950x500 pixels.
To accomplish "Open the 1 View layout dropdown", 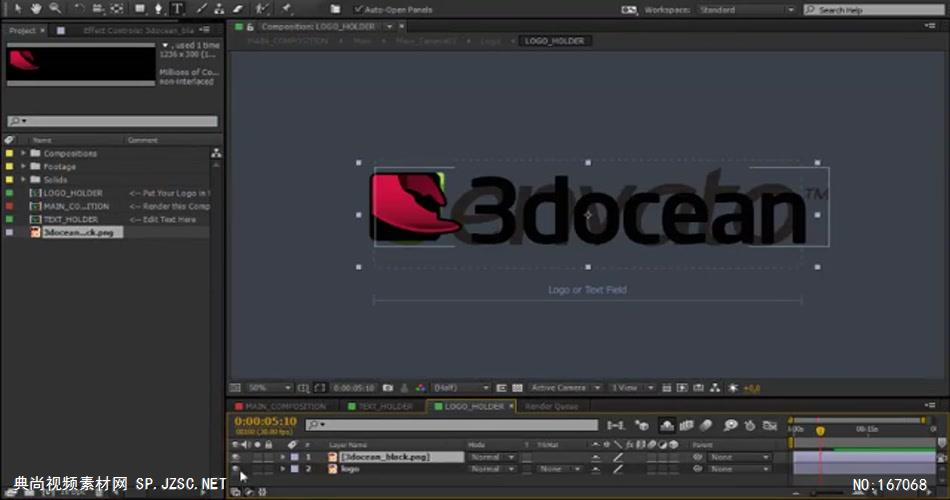I will point(632,388).
